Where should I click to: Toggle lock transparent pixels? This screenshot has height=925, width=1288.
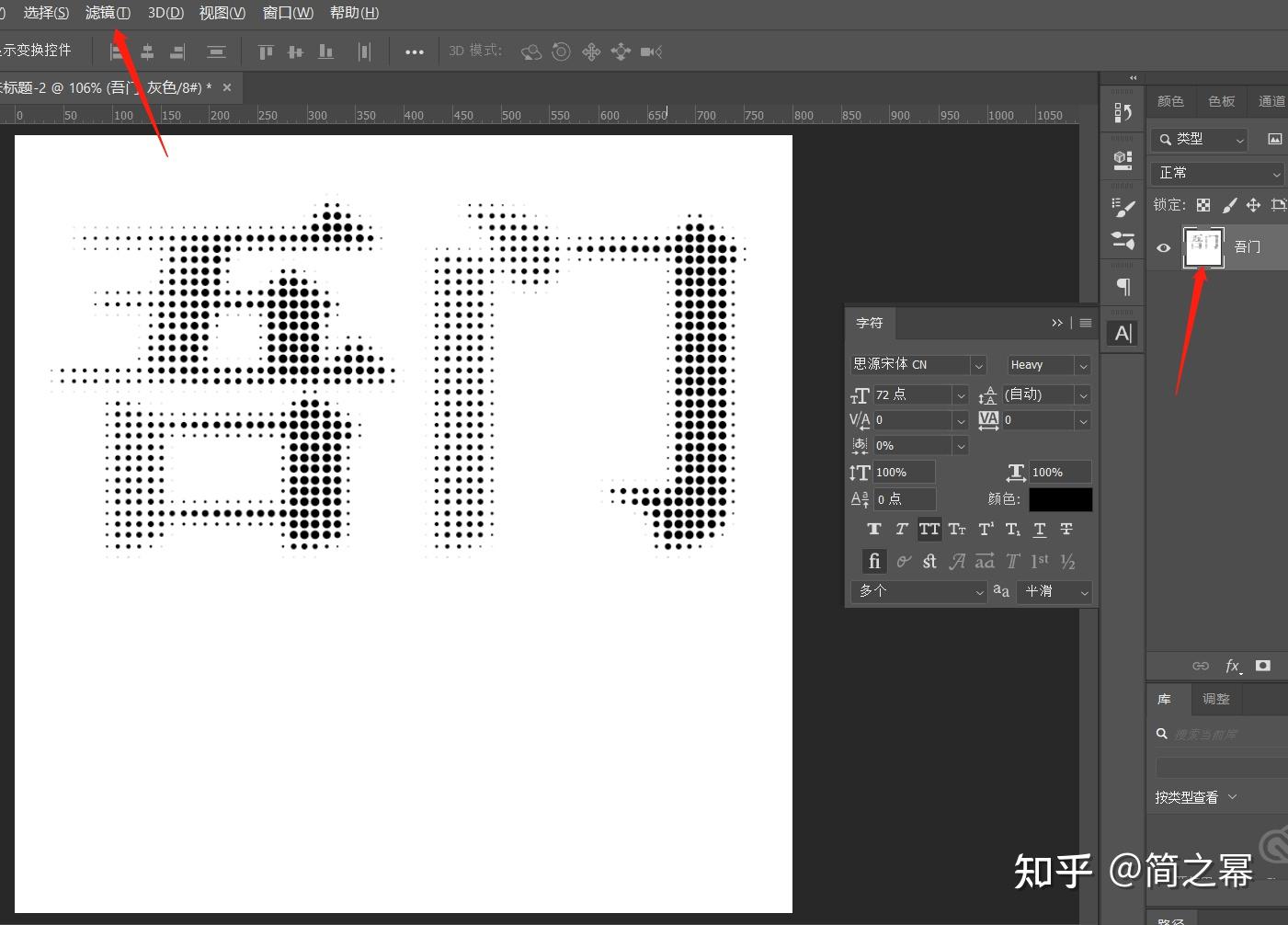click(x=1203, y=204)
